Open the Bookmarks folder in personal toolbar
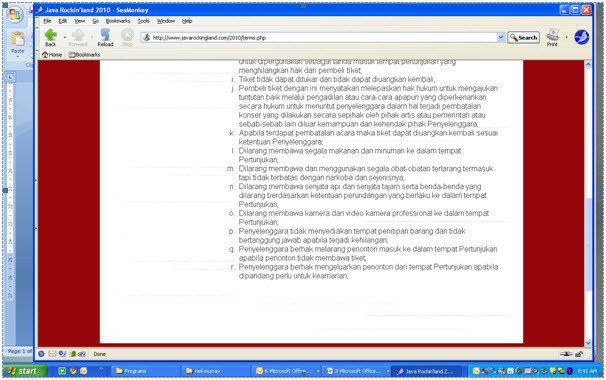606x380 pixels. point(84,55)
